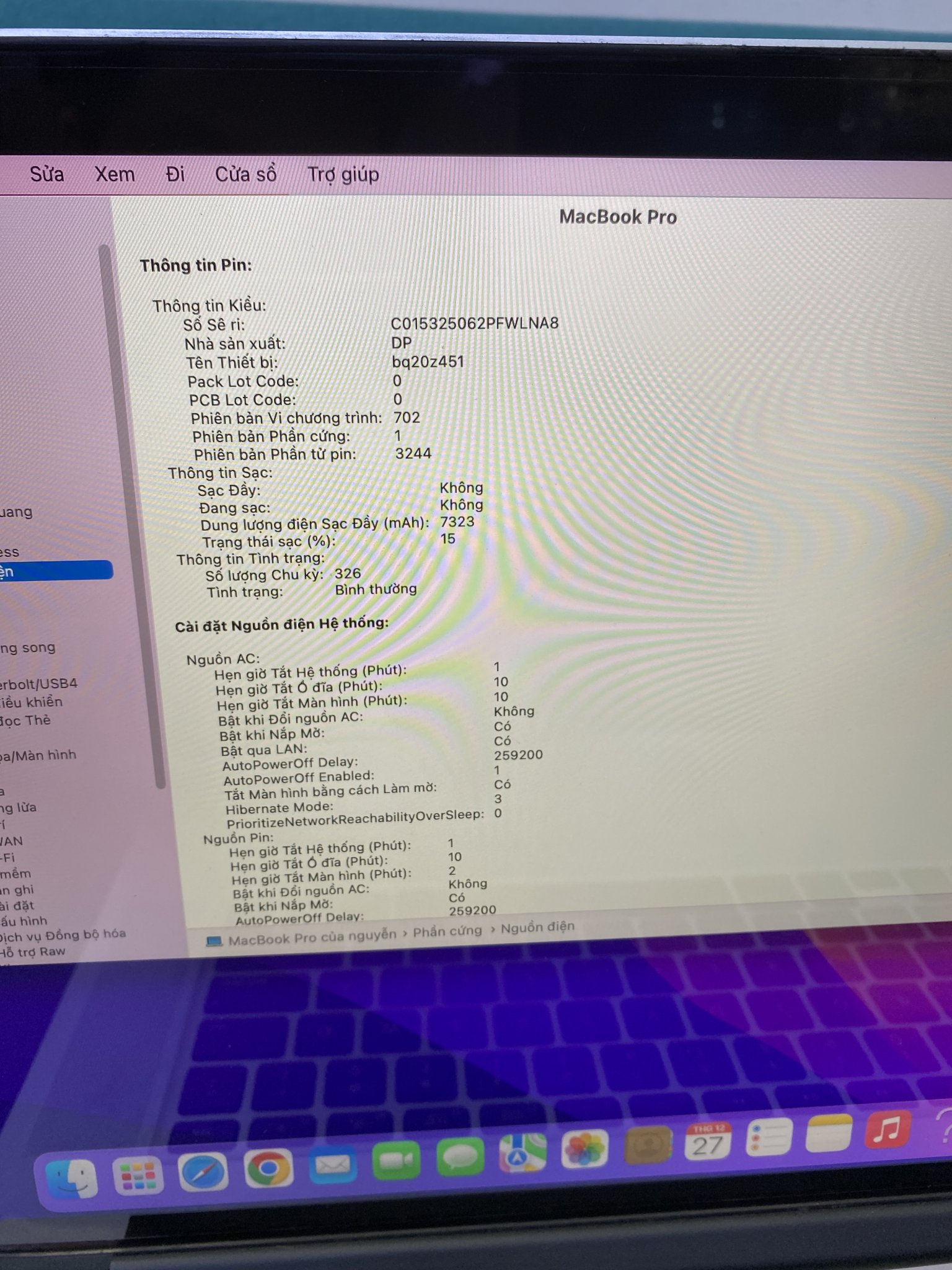Open Calendar icon showing 27

point(708,1140)
